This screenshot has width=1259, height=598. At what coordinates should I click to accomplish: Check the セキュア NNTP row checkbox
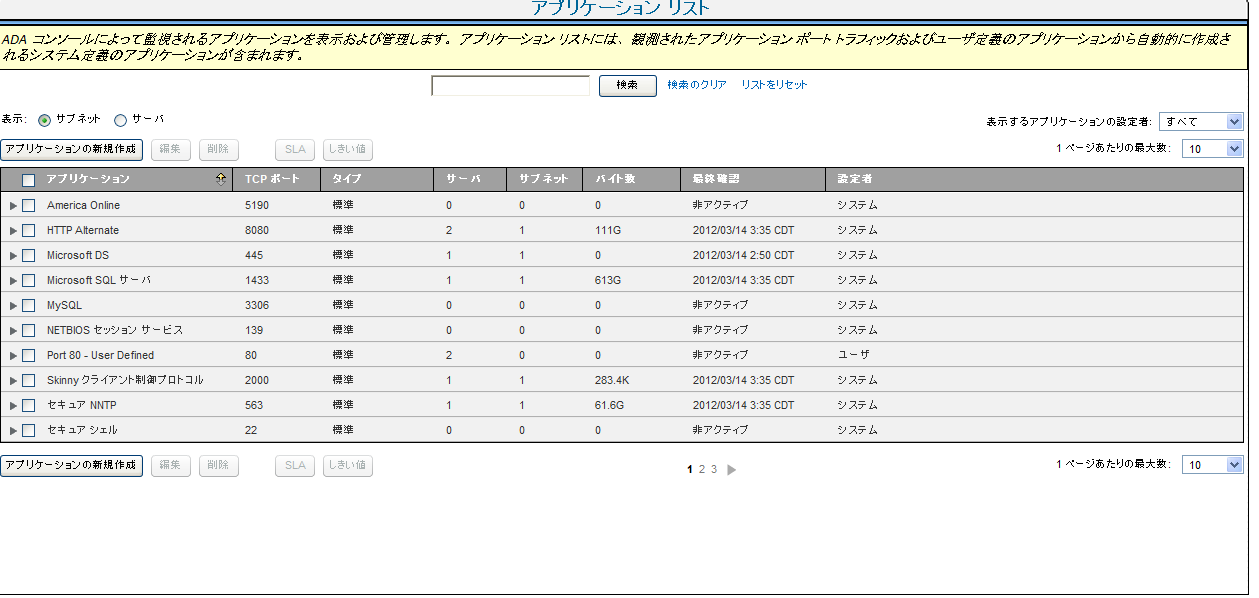click(x=28, y=405)
